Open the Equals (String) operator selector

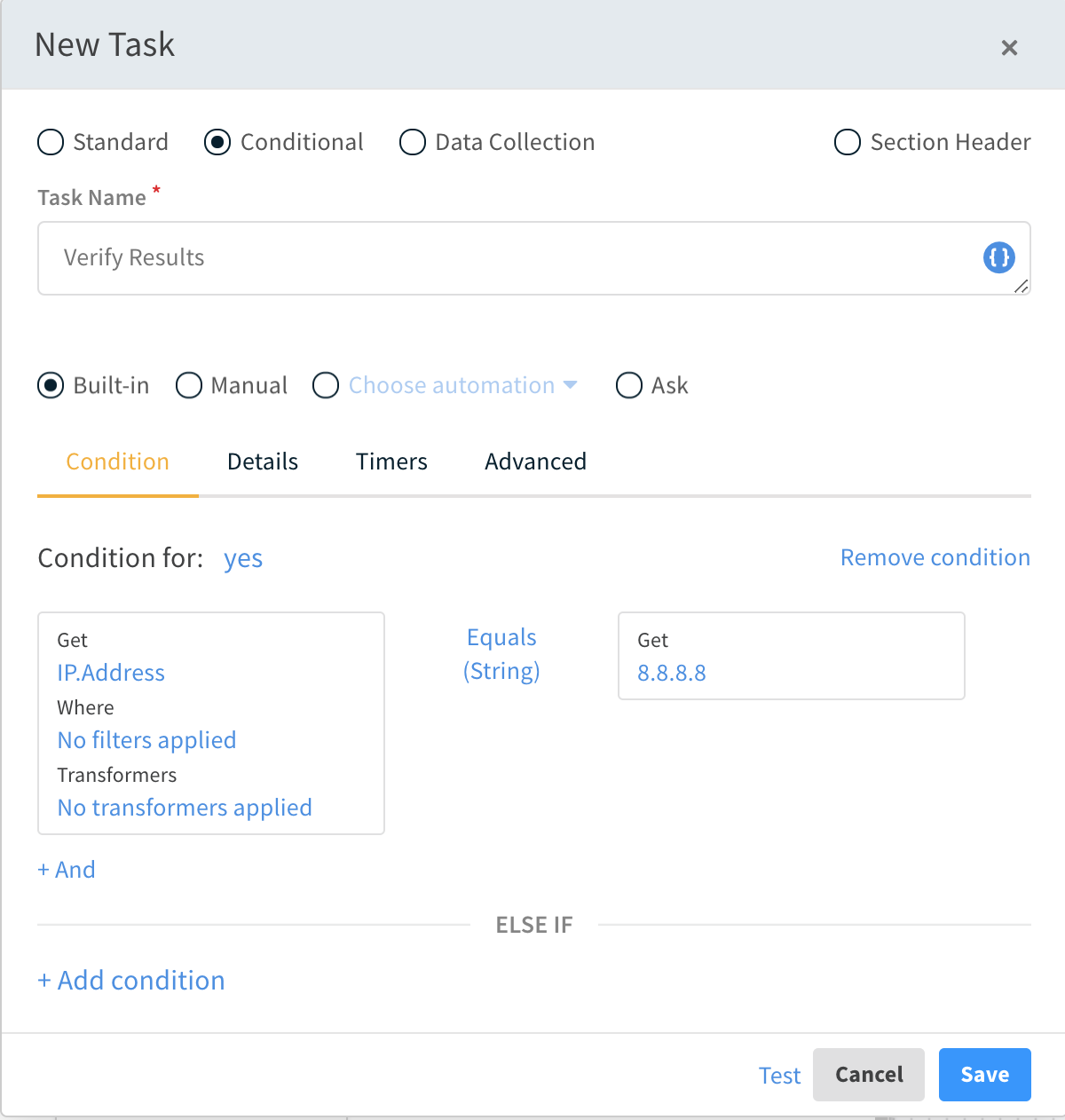pos(501,654)
